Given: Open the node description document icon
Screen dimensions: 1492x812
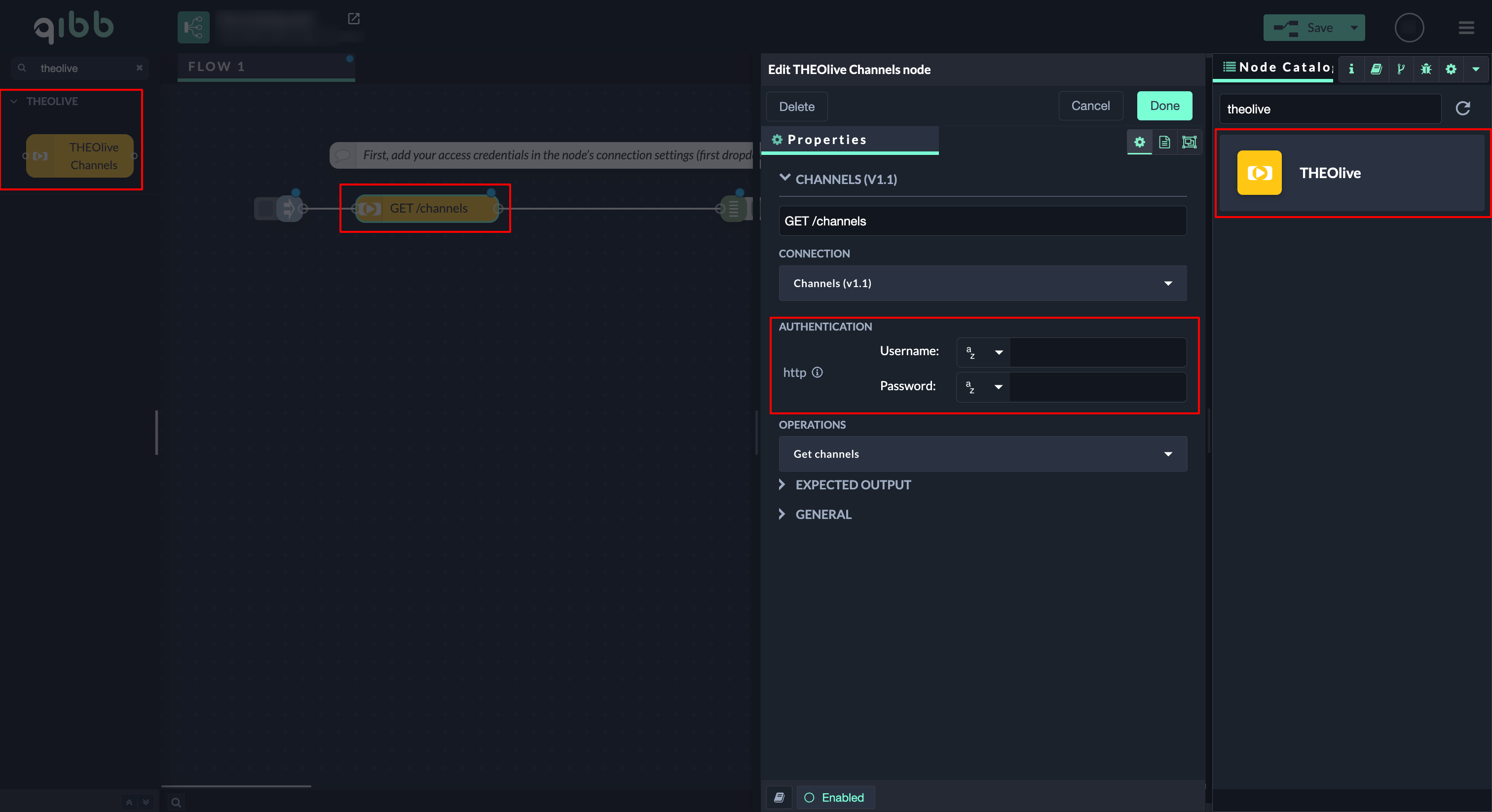Looking at the screenshot, I should tap(1164, 142).
